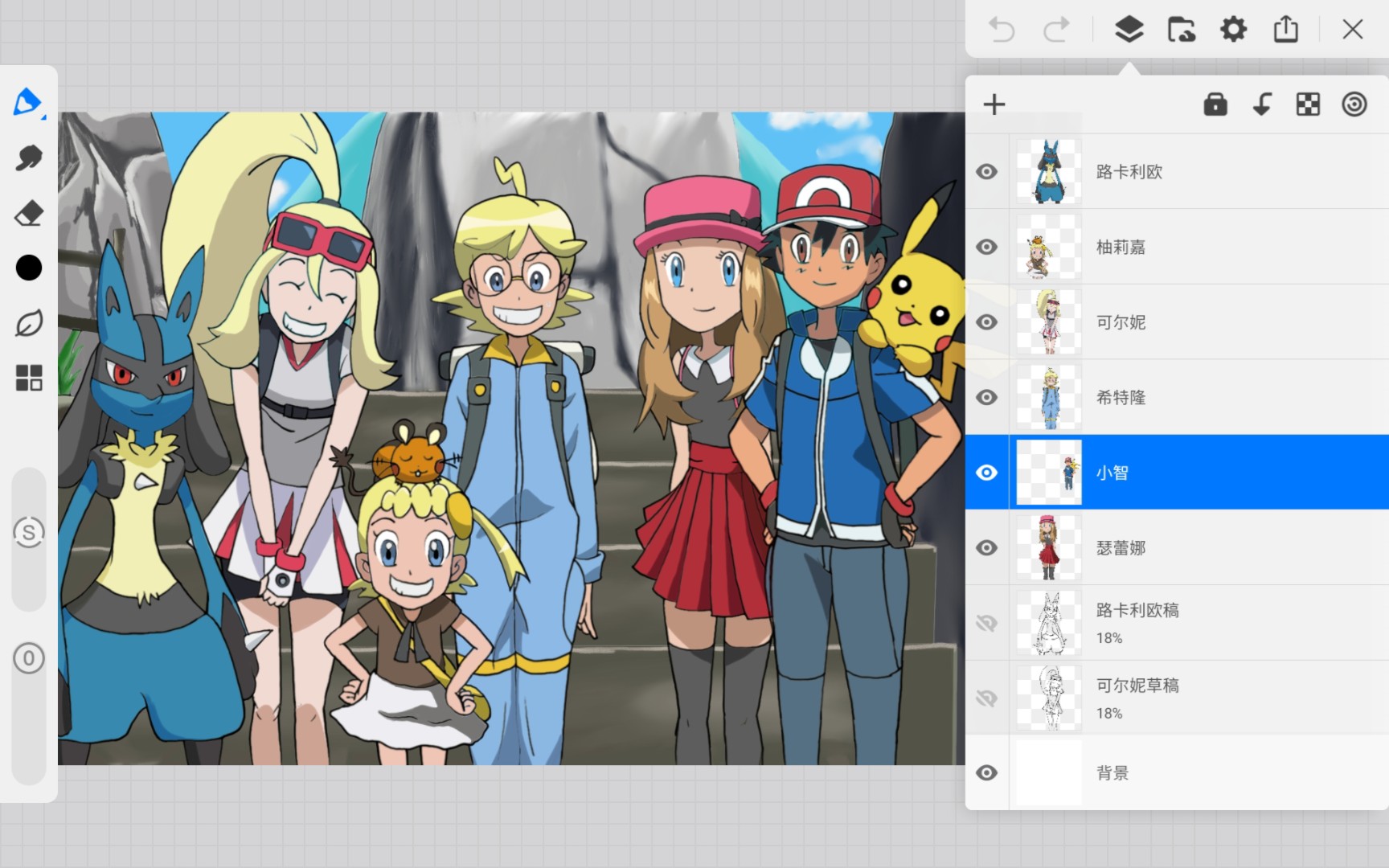Click 18% opacity under 可尔妮草稿
The width and height of the screenshot is (1389, 868).
pos(1109,714)
